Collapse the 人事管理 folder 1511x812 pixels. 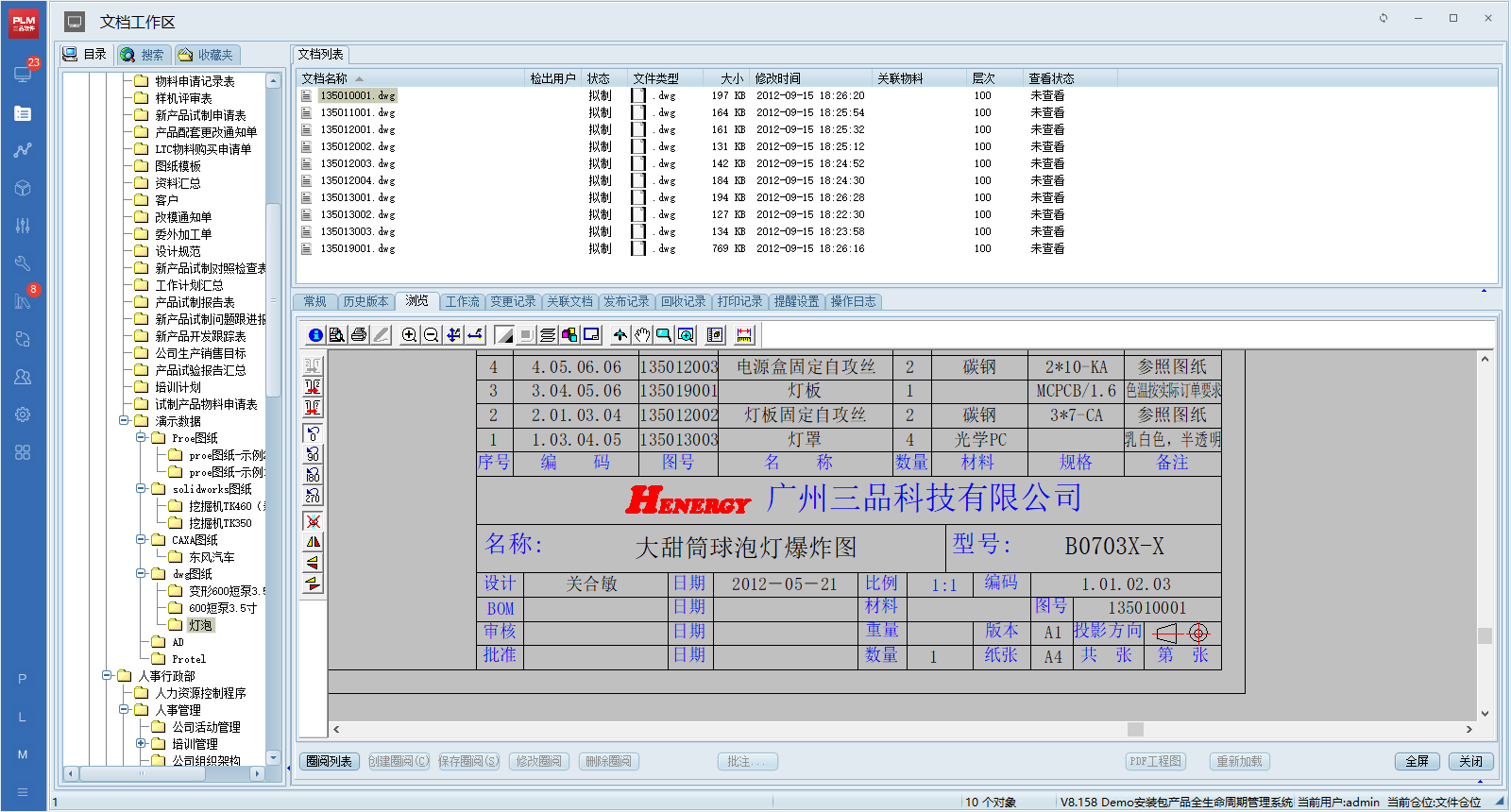124,710
